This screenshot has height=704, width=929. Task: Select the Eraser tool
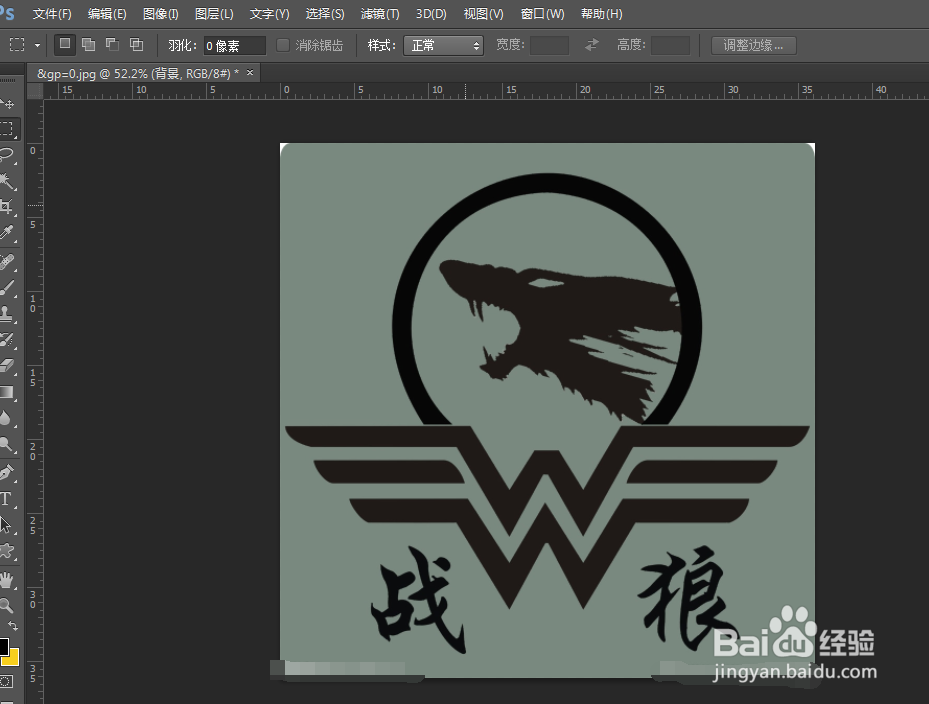tap(8, 366)
